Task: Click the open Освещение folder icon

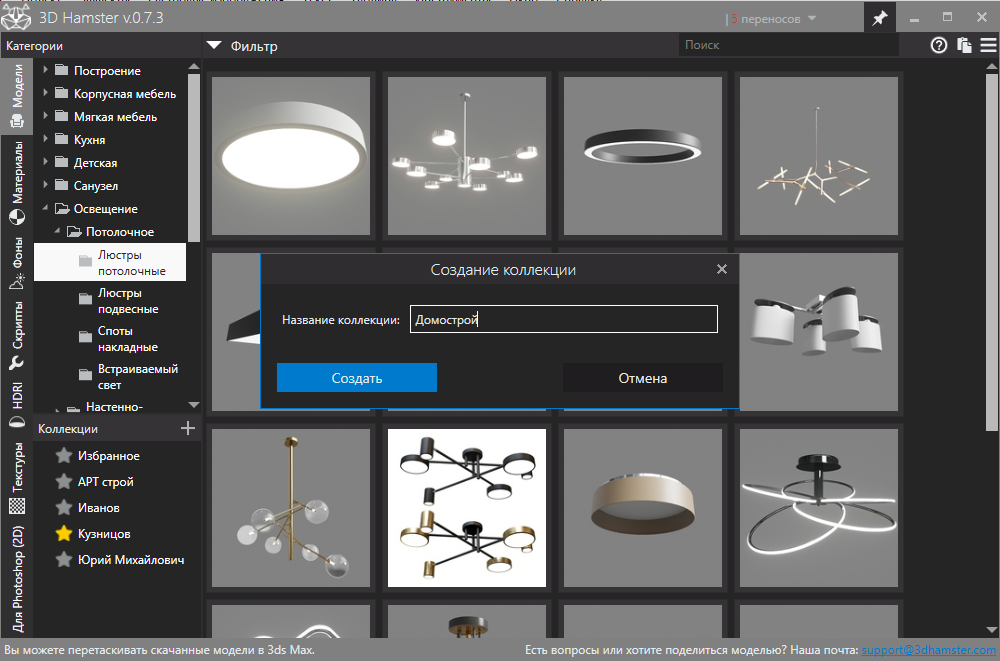Action: point(62,209)
